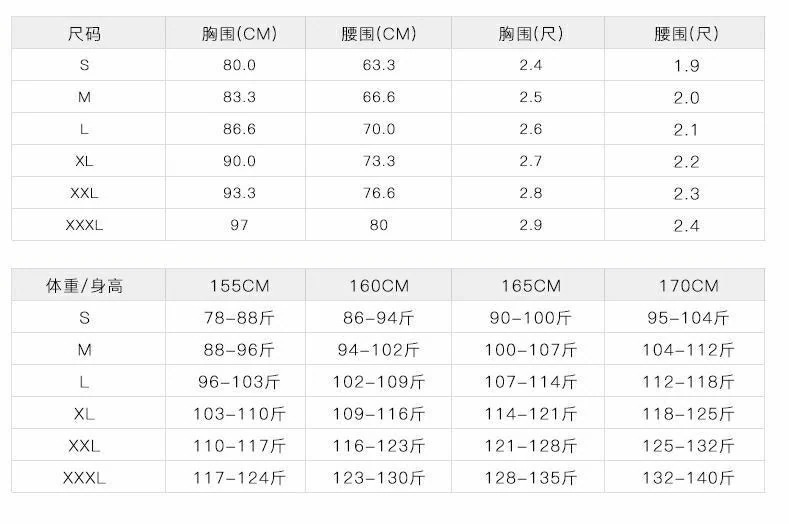Select the 160CM height column header
The image size is (789, 524).
(x=378, y=286)
